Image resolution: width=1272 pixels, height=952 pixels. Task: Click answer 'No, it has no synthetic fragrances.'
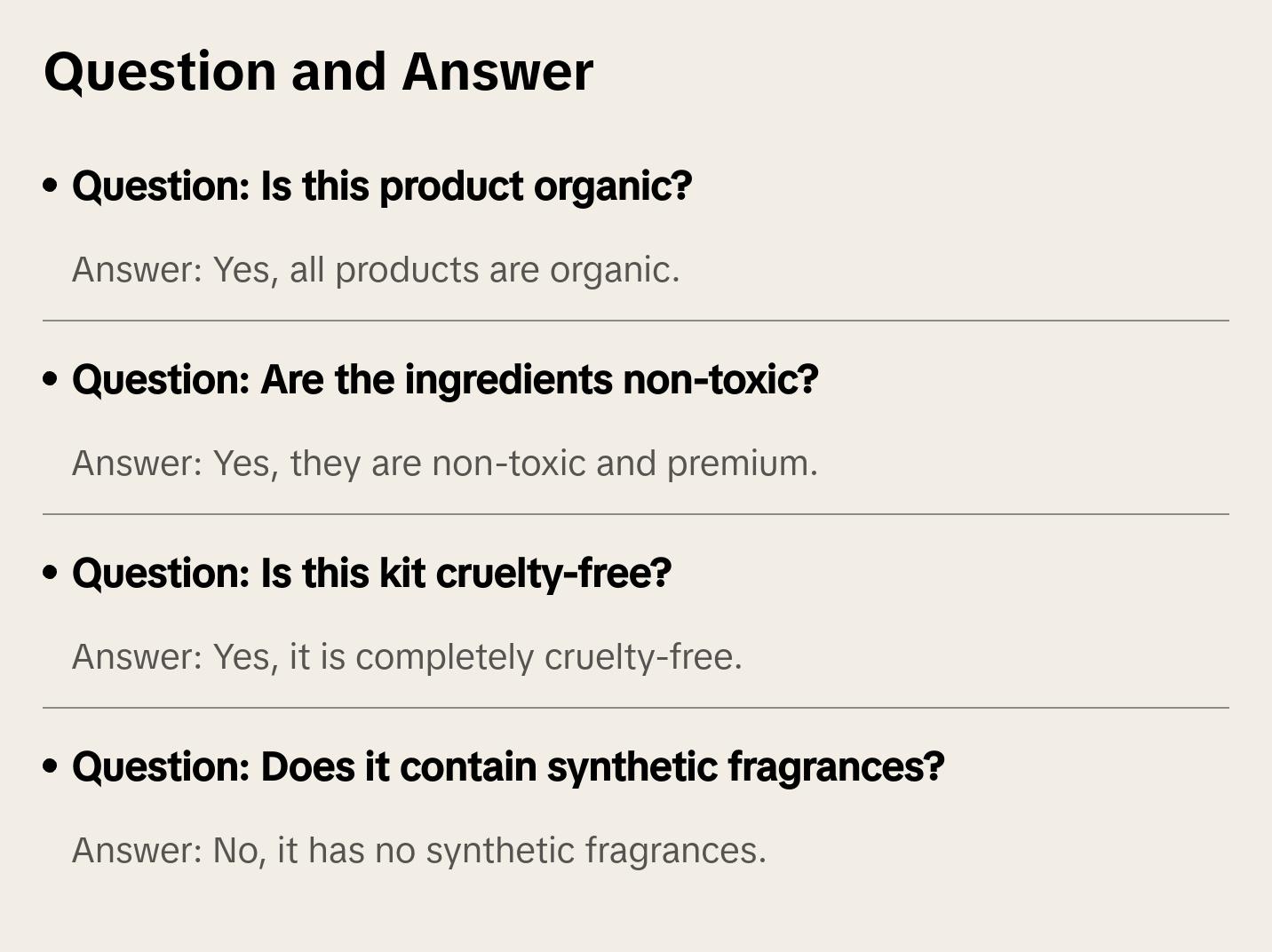[418, 851]
